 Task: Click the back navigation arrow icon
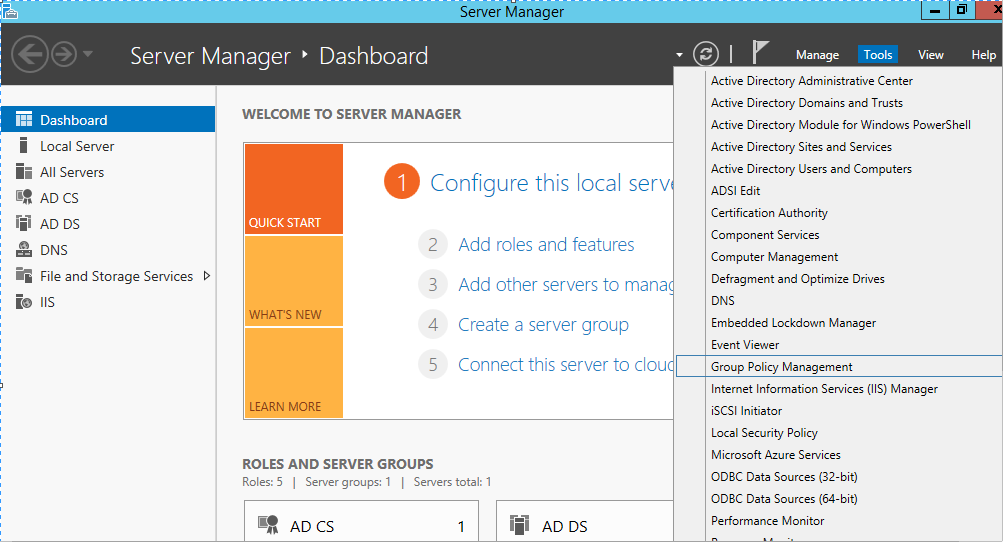click(x=31, y=54)
